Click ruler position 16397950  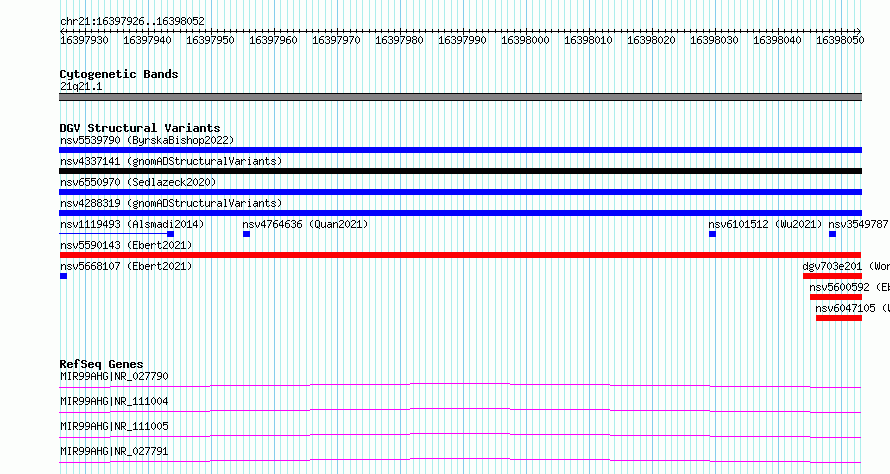coord(210,40)
